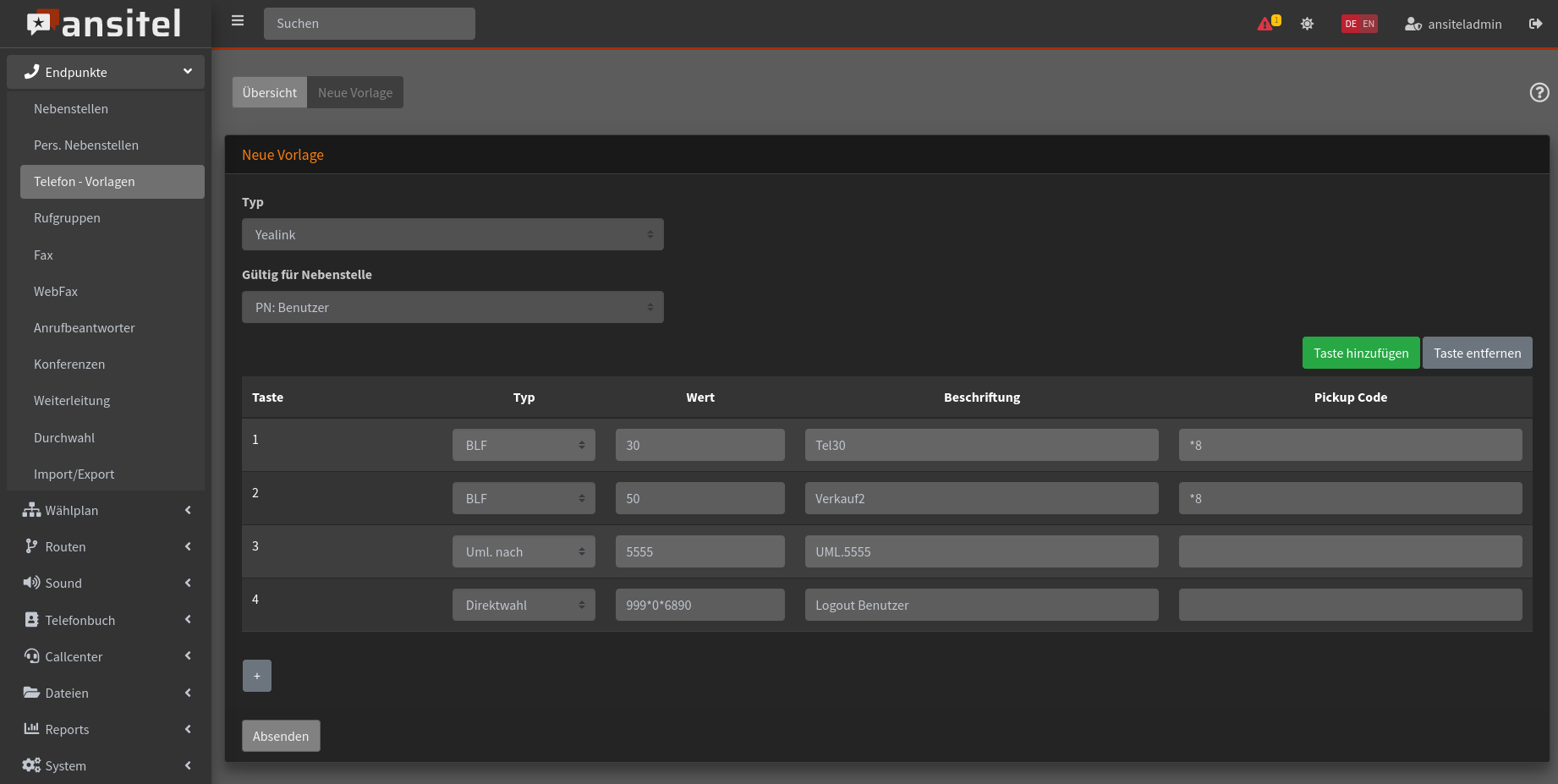This screenshot has width=1558, height=784.
Task: Expand the Callcenter sidebar menu
Action: [x=106, y=656]
